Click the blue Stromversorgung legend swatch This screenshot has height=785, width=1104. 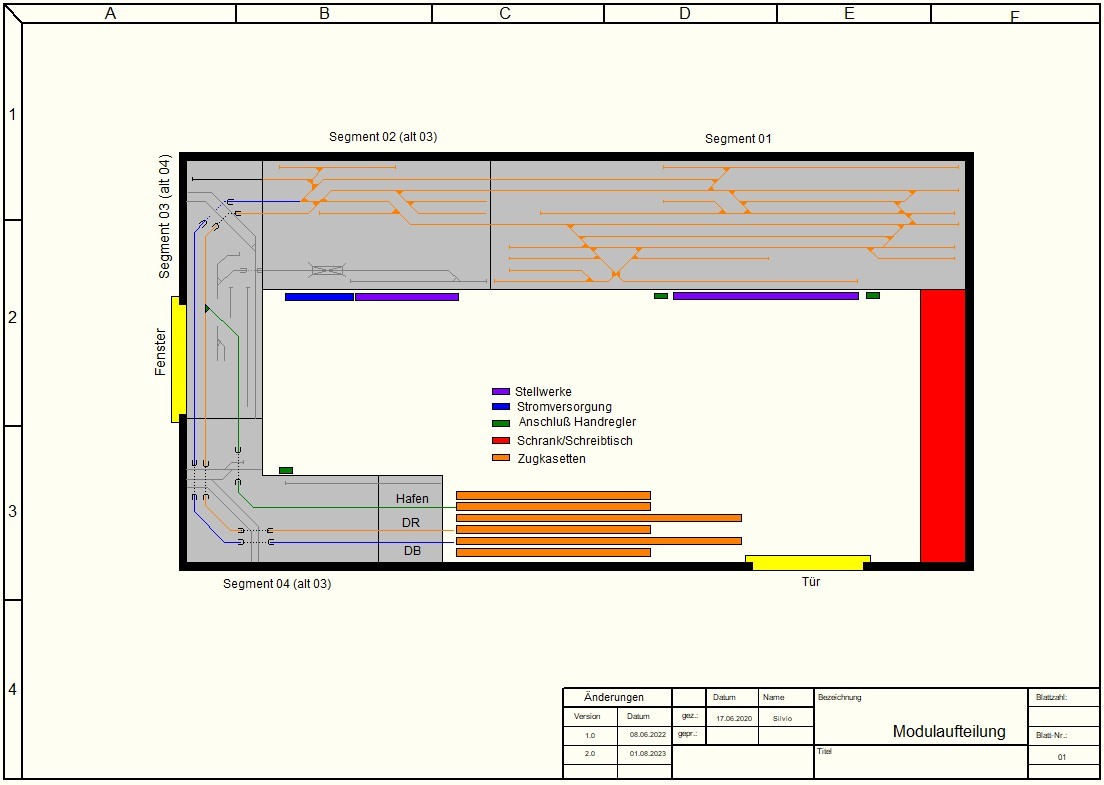click(x=501, y=407)
